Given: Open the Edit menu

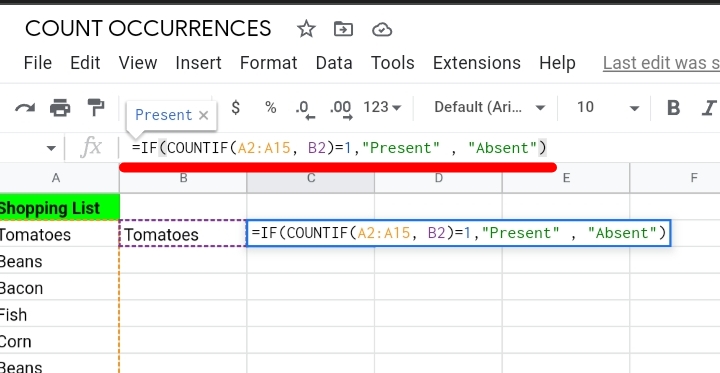Looking at the screenshot, I should click(85, 63).
